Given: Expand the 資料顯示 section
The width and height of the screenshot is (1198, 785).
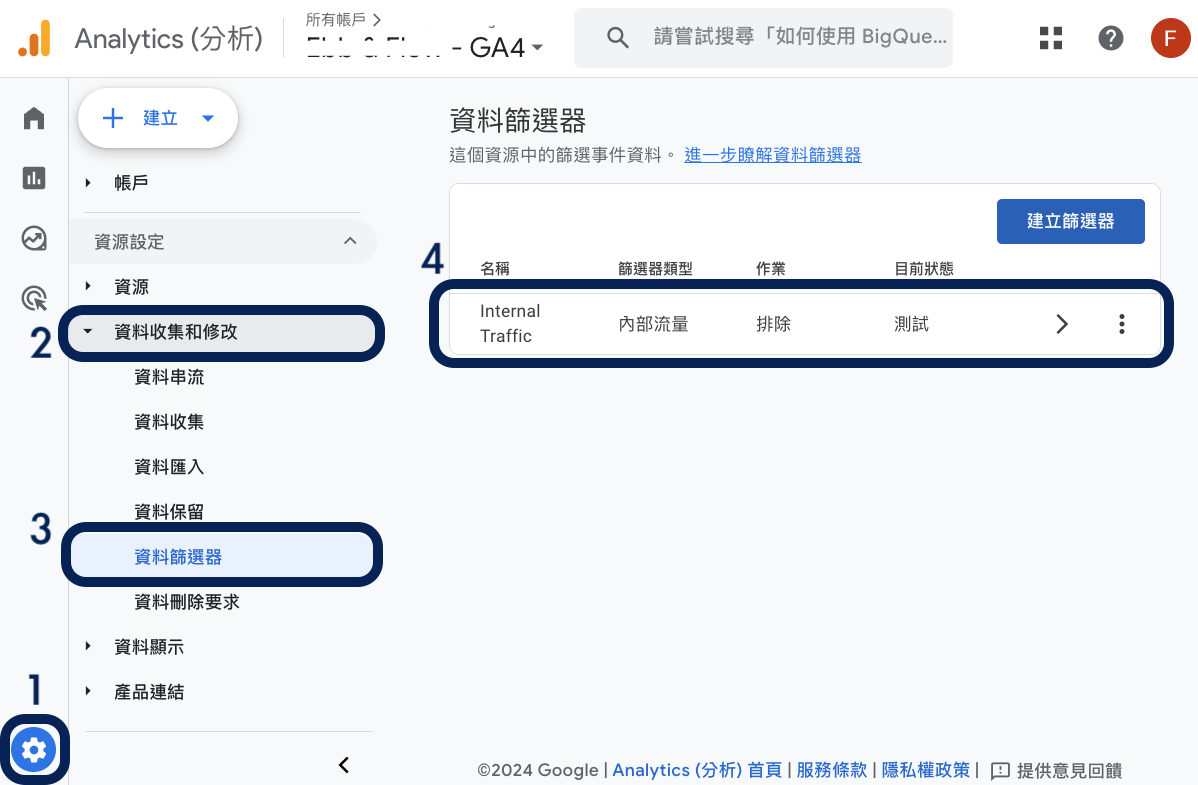Looking at the screenshot, I should coord(88,646).
